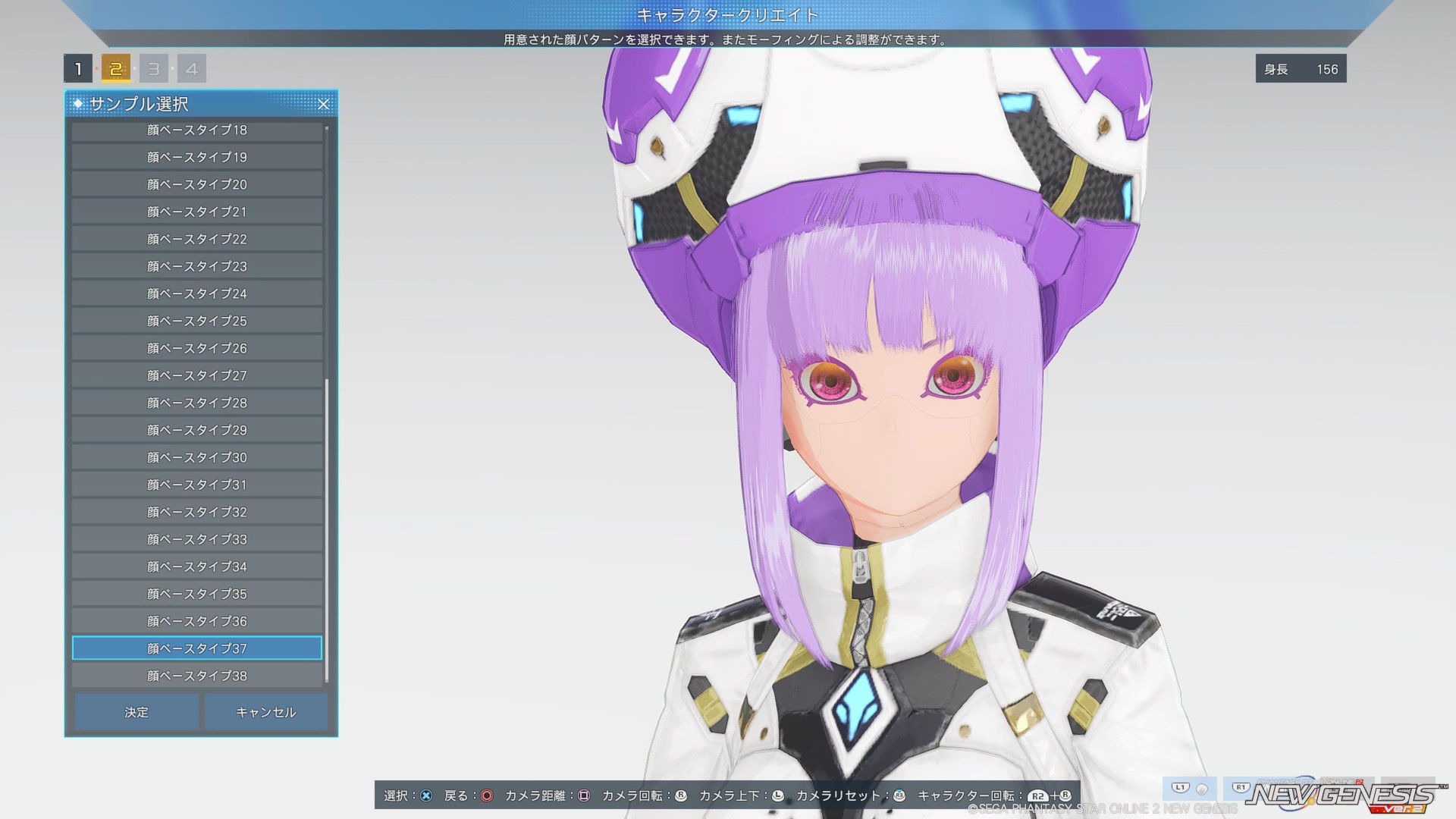
Task: Select the highlighted 顔ベースタイプ37 entry
Action: (197, 648)
